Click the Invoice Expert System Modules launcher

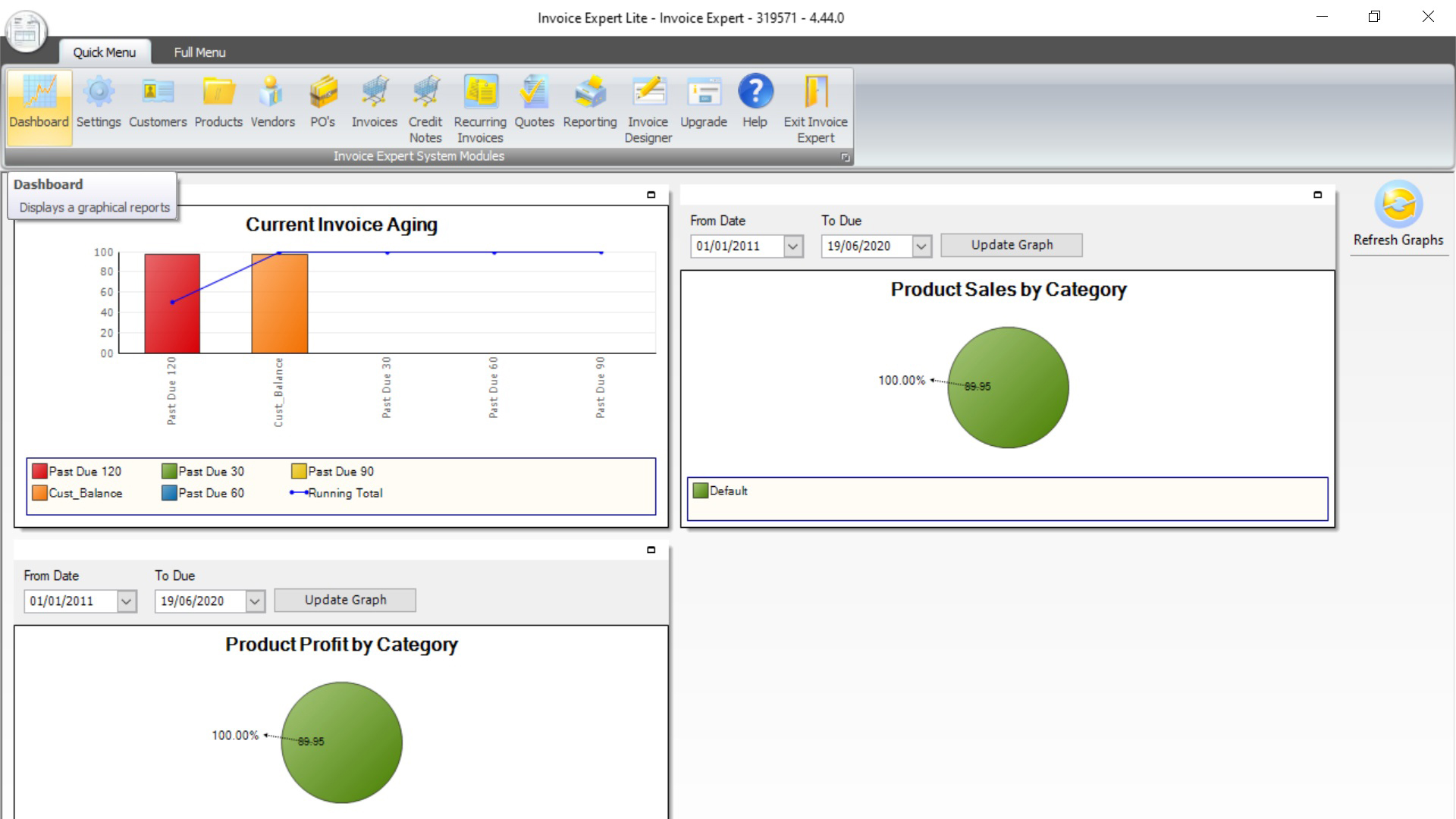(x=845, y=157)
